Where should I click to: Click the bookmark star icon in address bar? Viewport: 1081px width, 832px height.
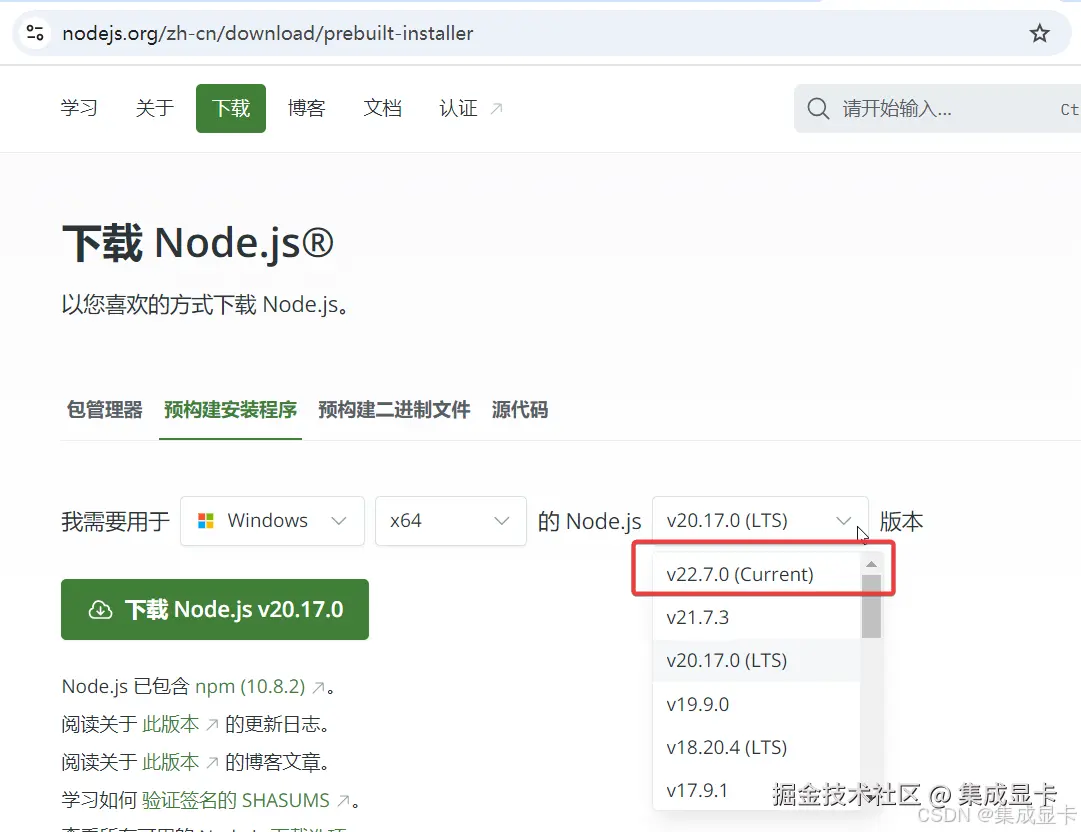pyautogui.click(x=1039, y=33)
